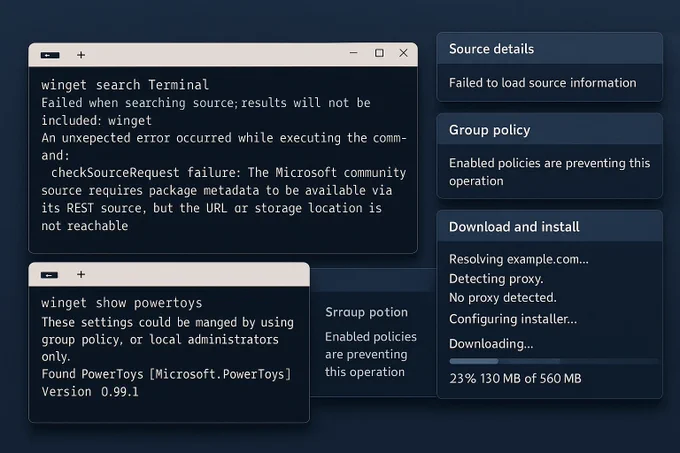Click the "not reachable" line in terminal
The width and height of the screenshot is (680, 453).
85,225
